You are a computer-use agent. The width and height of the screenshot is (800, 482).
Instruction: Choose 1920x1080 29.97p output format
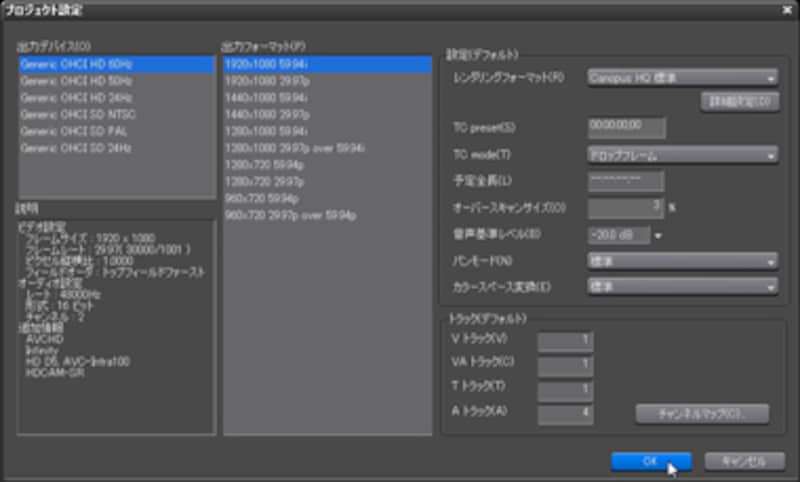[328, 81]
